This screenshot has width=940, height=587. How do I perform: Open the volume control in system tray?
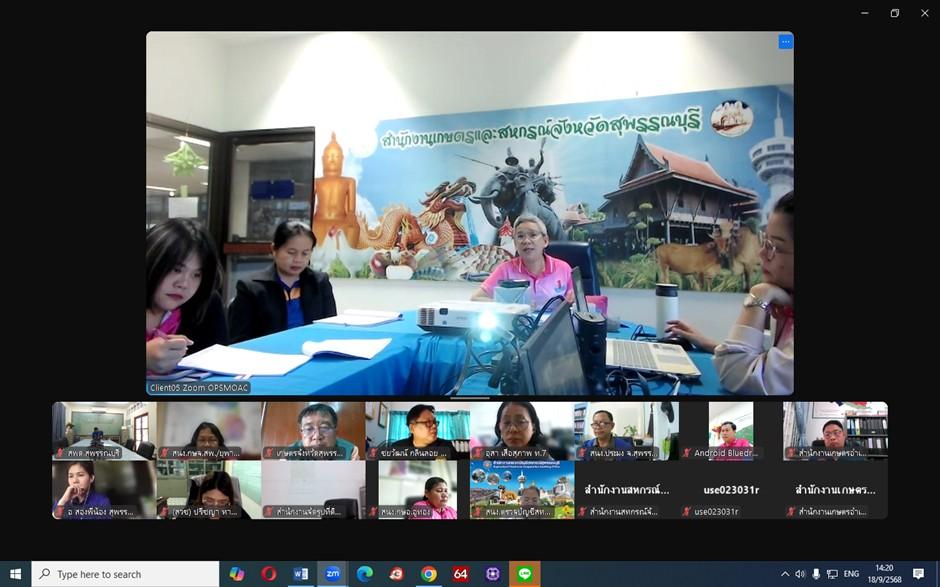pyautogui.click(x=800, y=574)
